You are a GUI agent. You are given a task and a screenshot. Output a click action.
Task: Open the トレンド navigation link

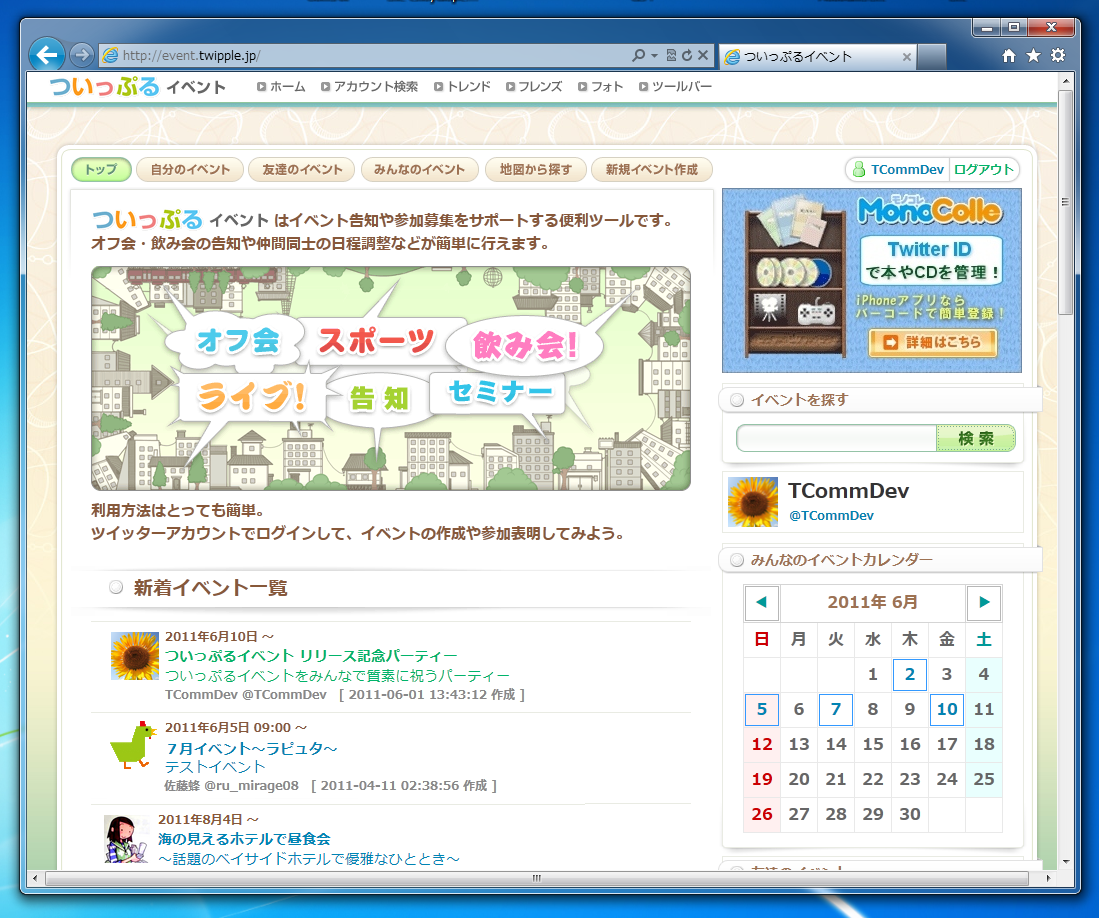pyautogui.click(x=462, y=87)
